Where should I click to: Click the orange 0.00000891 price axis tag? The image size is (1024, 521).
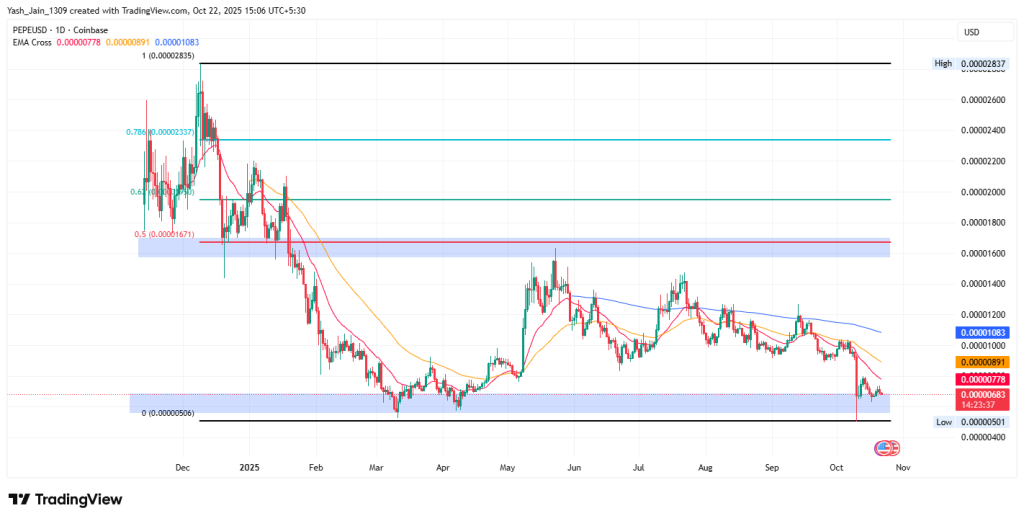click(981, 362)
